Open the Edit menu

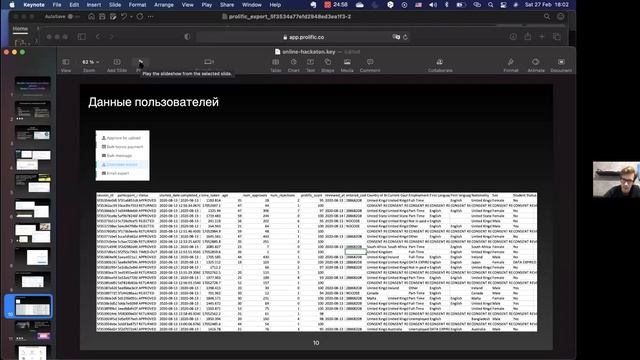point(74,5)
